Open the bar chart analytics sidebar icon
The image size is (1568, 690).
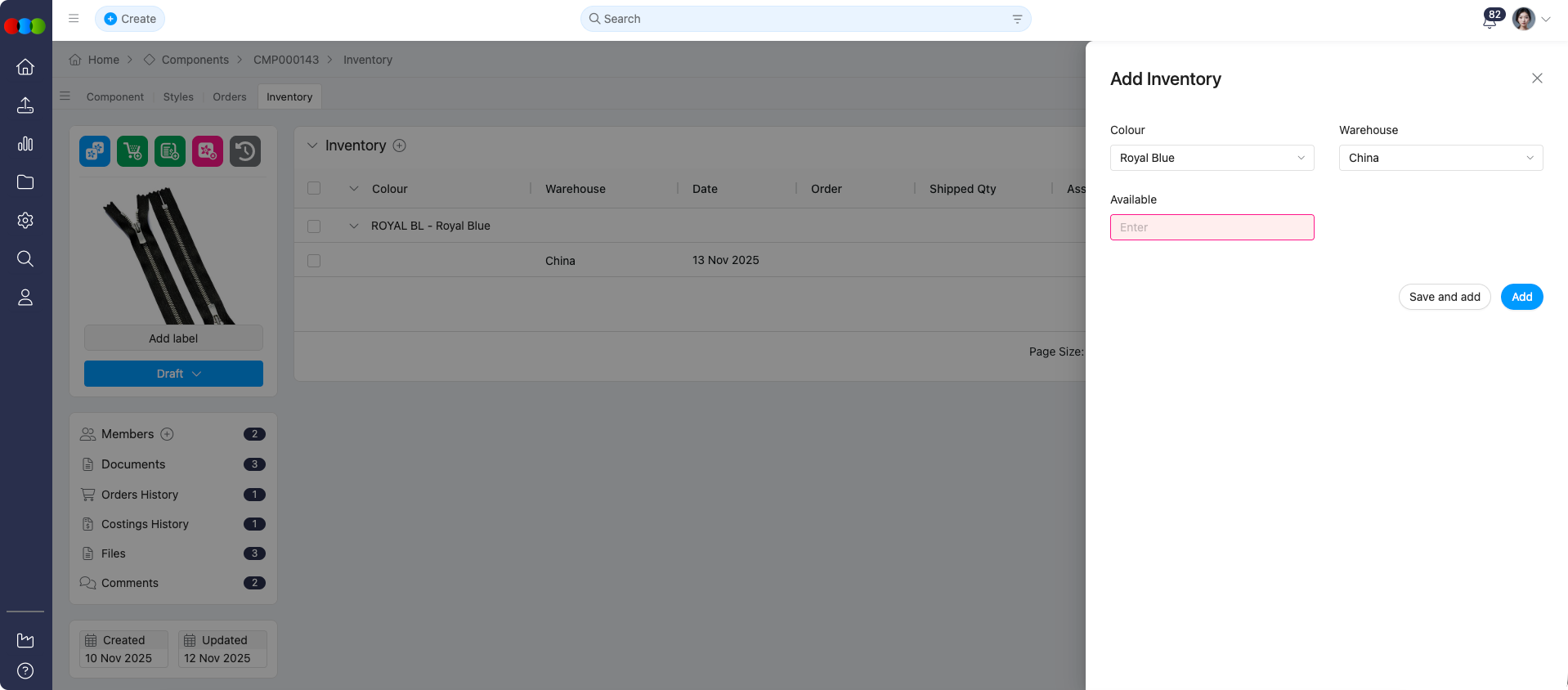[x=25, y=144]
